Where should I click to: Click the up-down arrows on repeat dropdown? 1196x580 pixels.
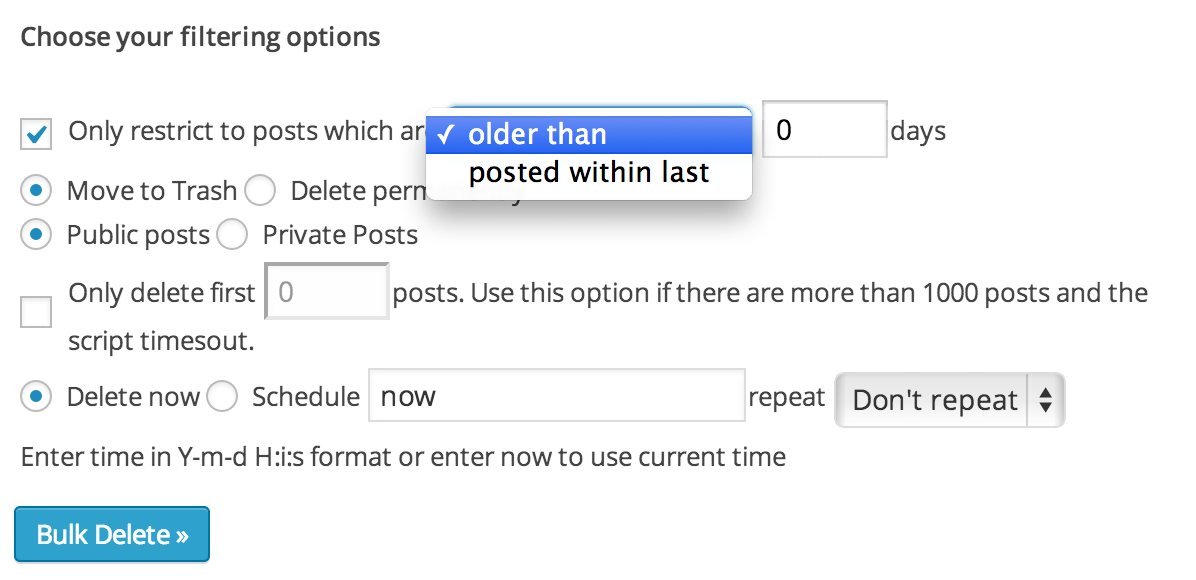click(1045, 400)
